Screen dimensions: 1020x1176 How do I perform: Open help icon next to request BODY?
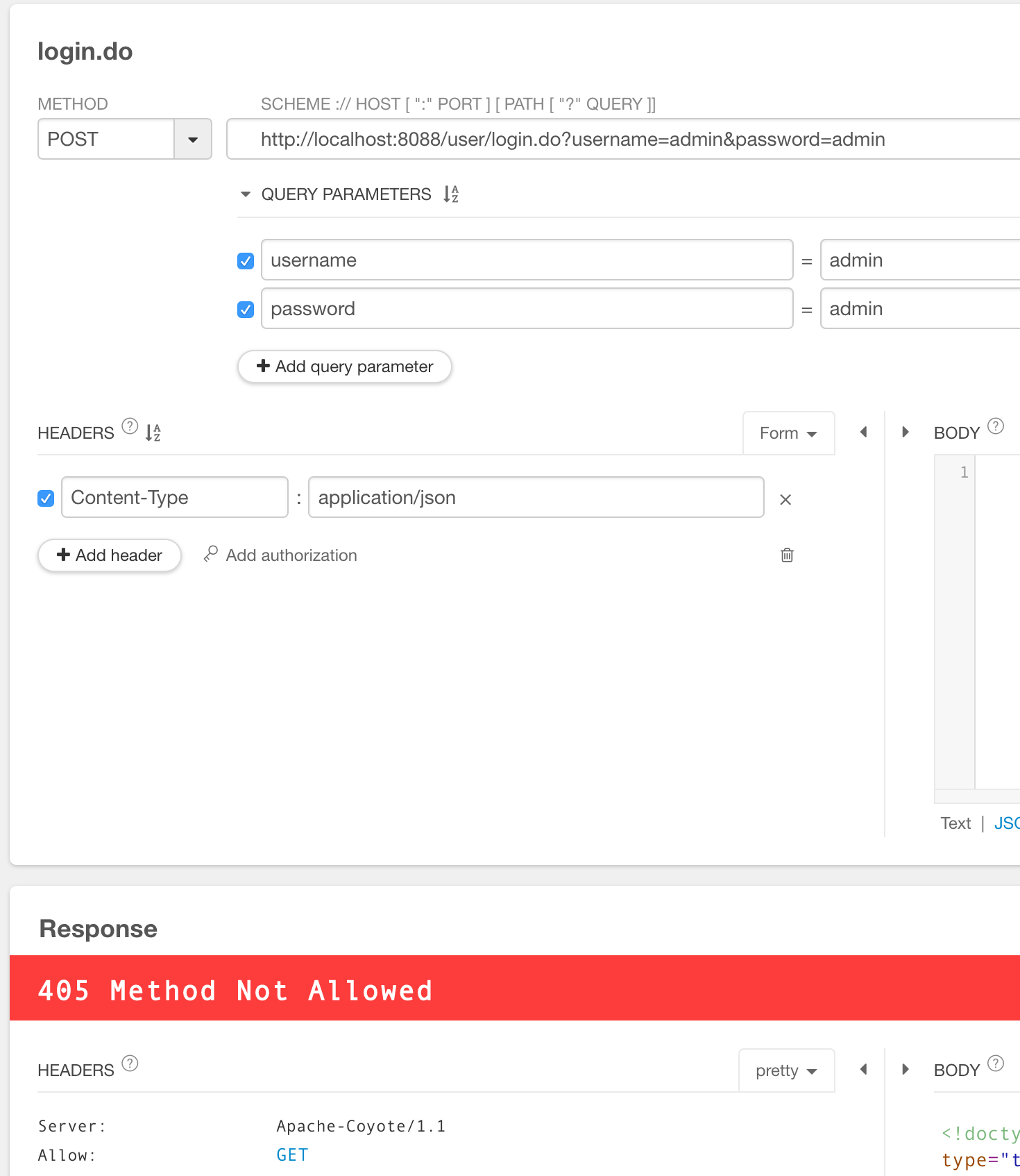click(x=996, y=426)
